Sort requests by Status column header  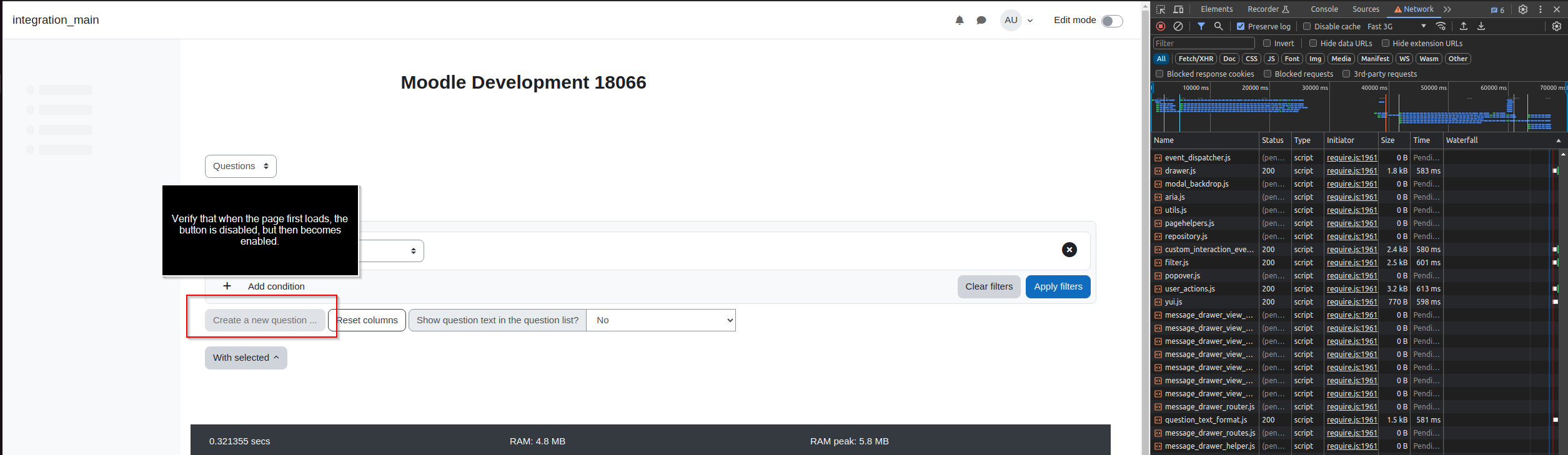pos(1274,140)
